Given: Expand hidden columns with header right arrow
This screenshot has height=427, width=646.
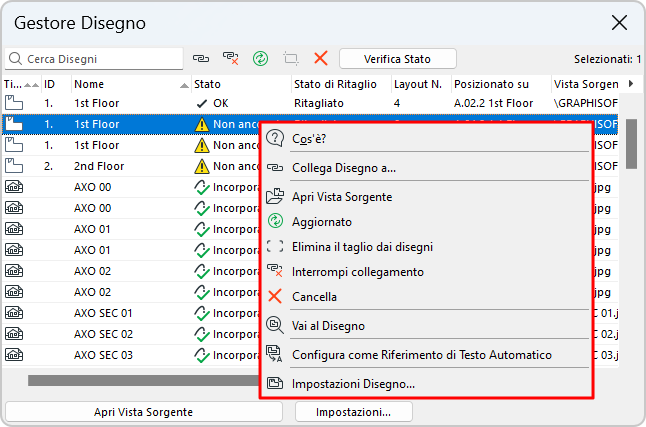Looking at the screenshot, I should pos(630,84).
